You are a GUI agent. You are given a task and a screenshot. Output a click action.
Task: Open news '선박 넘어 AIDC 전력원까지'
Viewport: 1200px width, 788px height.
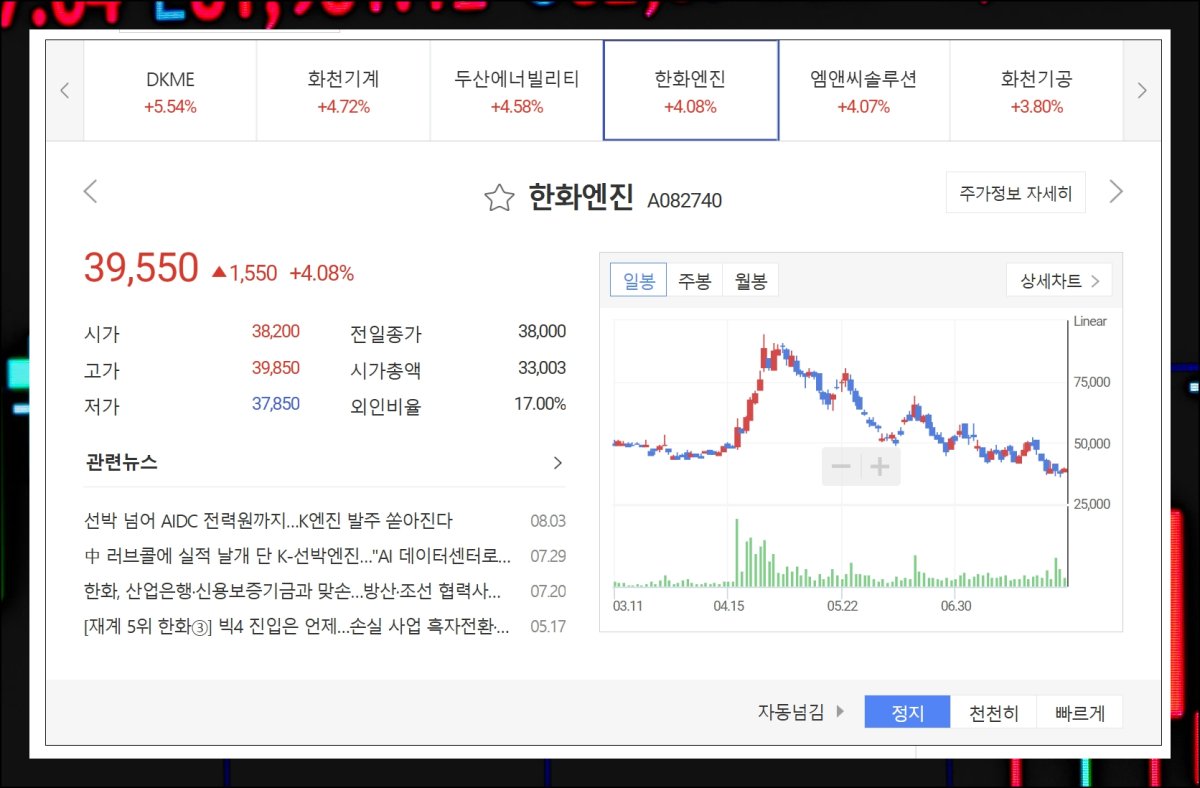pyautogui.click(x=269, y=521)
